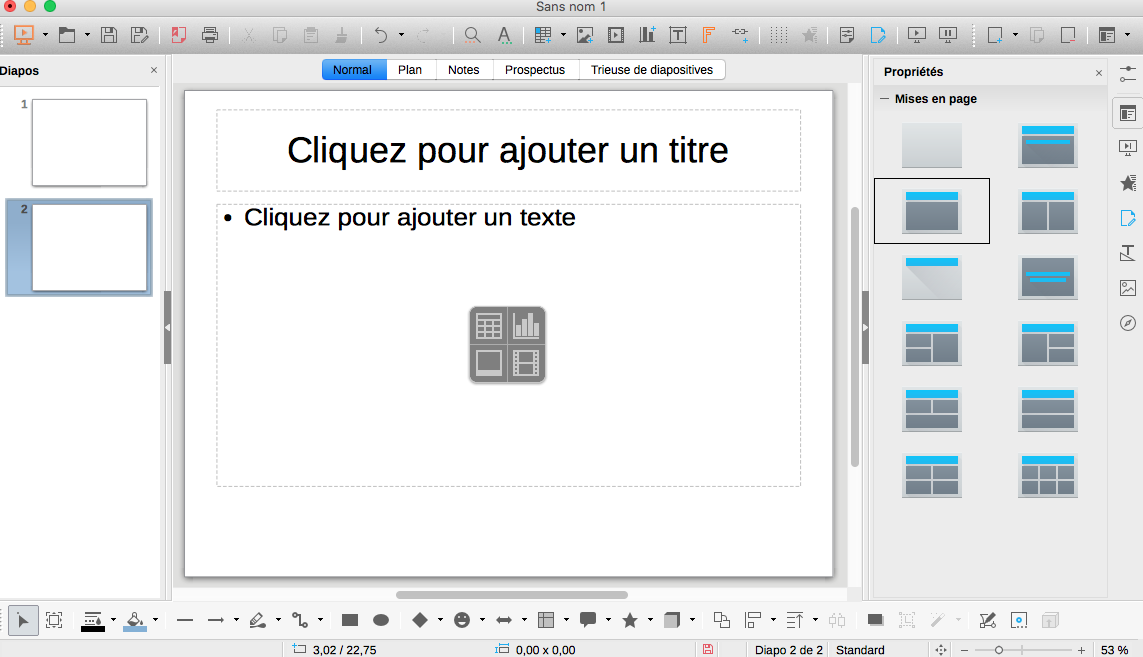
Task: Click the Open folder icon
Action: (67, 34)
